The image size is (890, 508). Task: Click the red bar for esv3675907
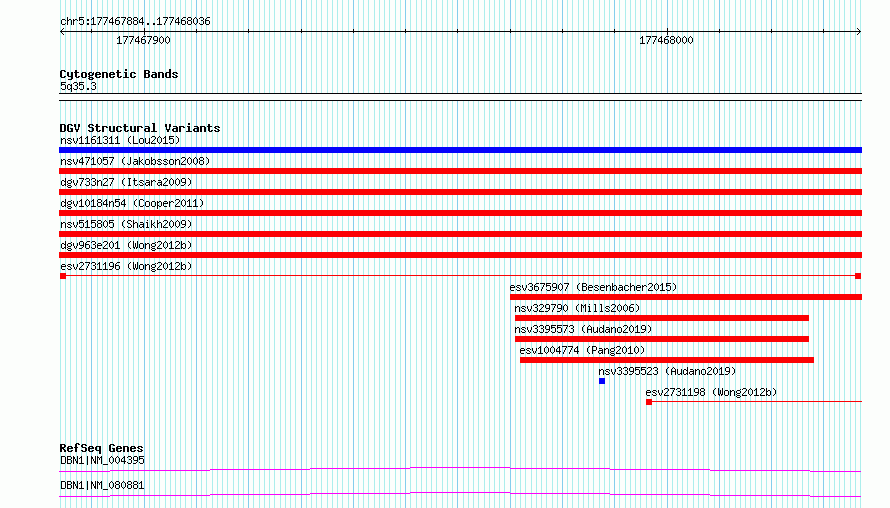click(686, 297)
